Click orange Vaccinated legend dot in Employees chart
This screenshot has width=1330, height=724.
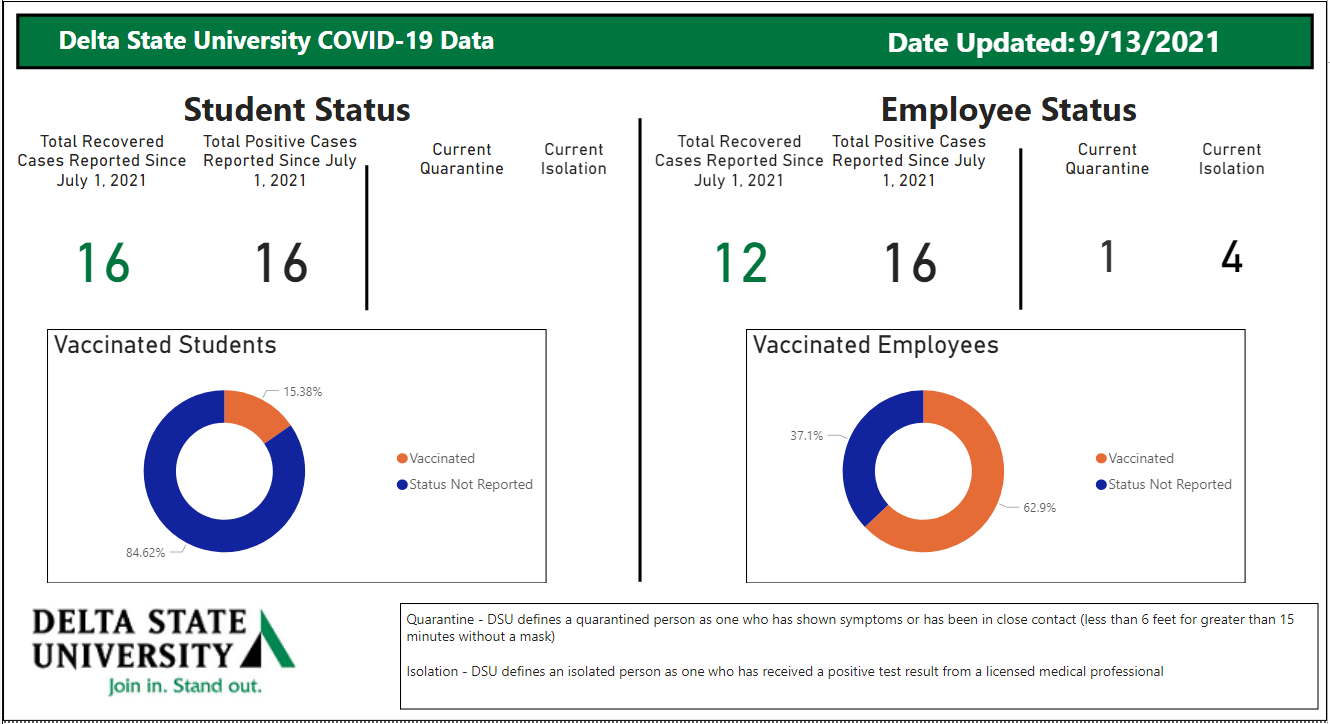1101,459
